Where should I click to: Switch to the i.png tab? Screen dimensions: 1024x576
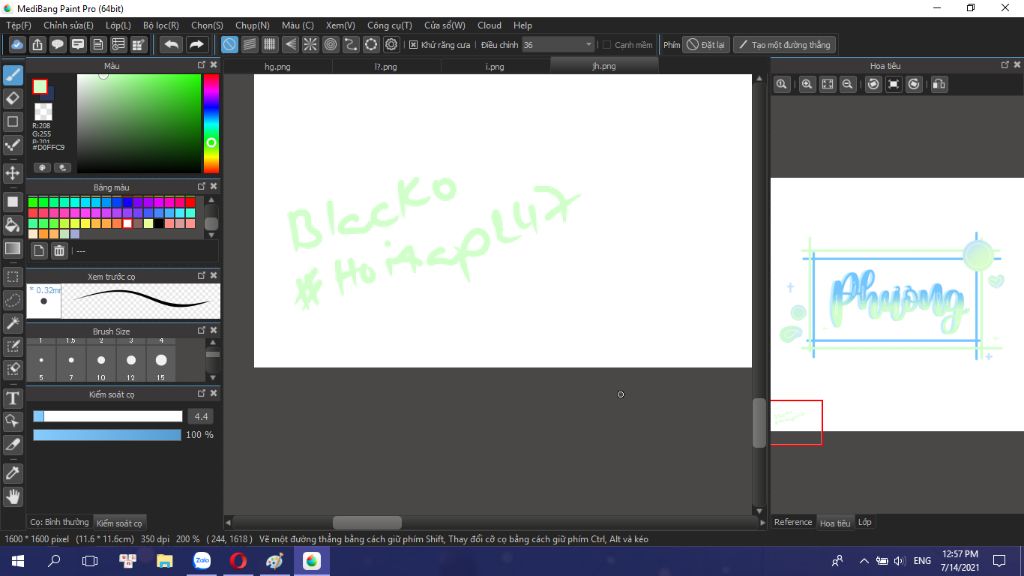point(494,66)
